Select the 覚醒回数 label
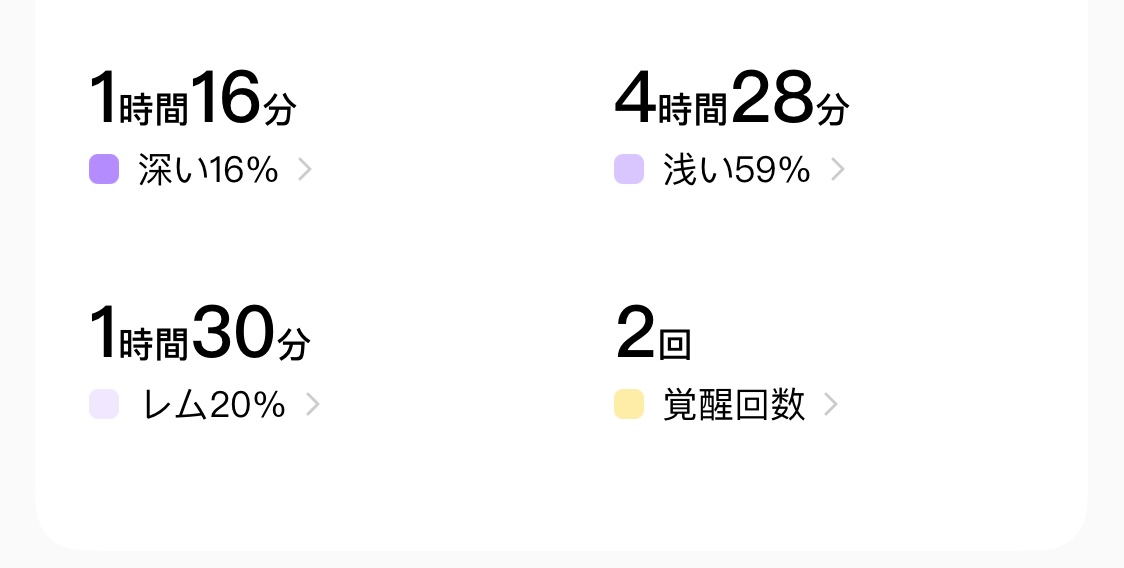 (x=734, y=404)
